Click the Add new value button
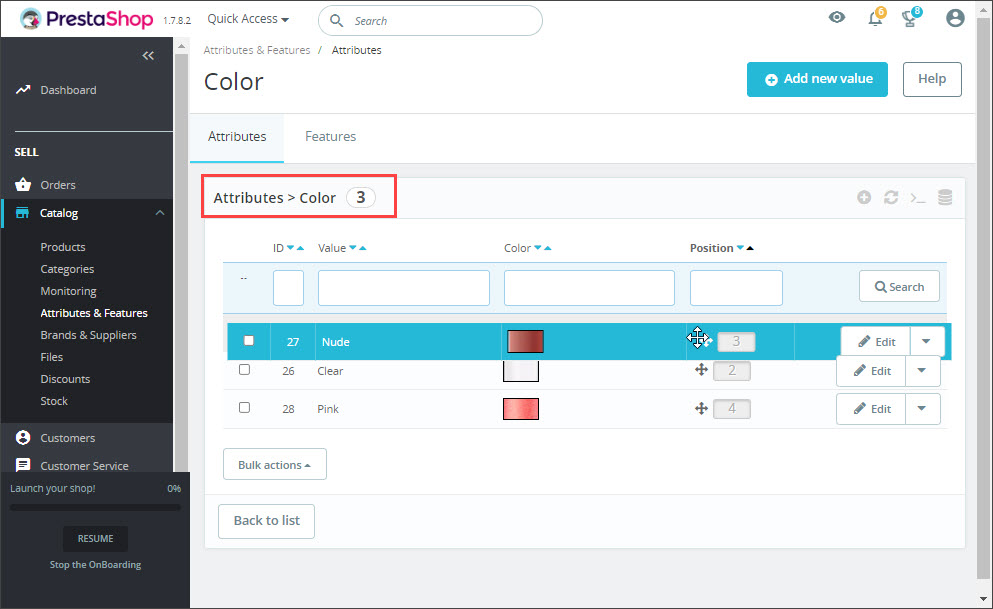This screenshot has width=993, height=609. (817, 79)
